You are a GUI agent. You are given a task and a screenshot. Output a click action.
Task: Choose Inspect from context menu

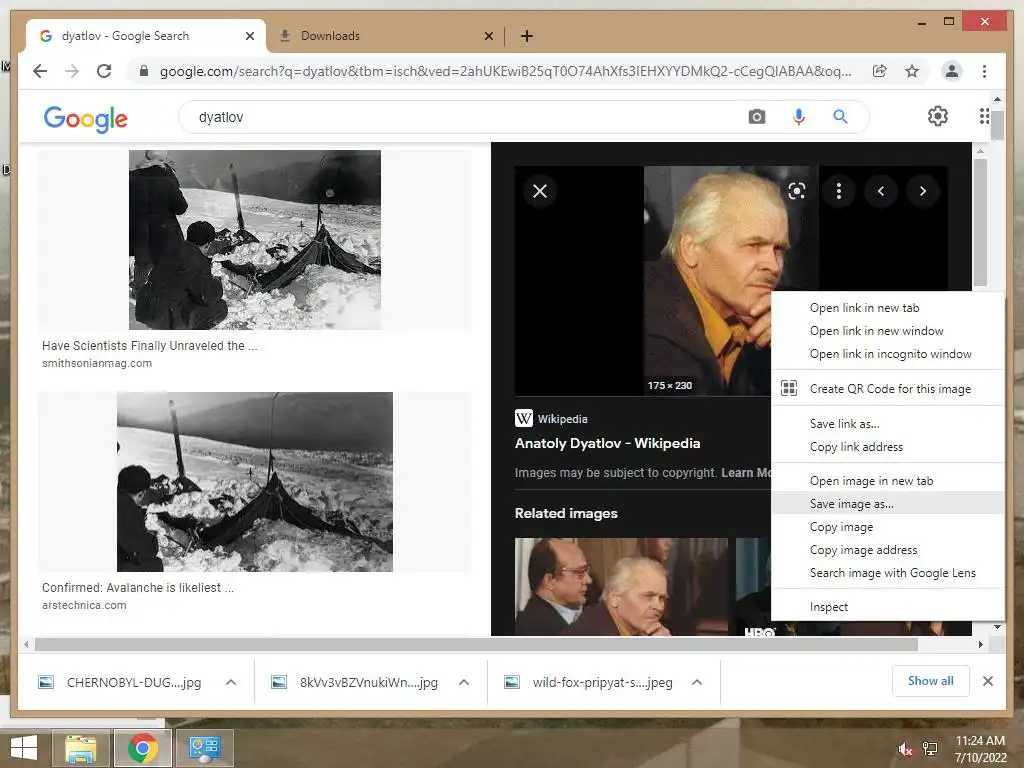[x=888, y=607]
